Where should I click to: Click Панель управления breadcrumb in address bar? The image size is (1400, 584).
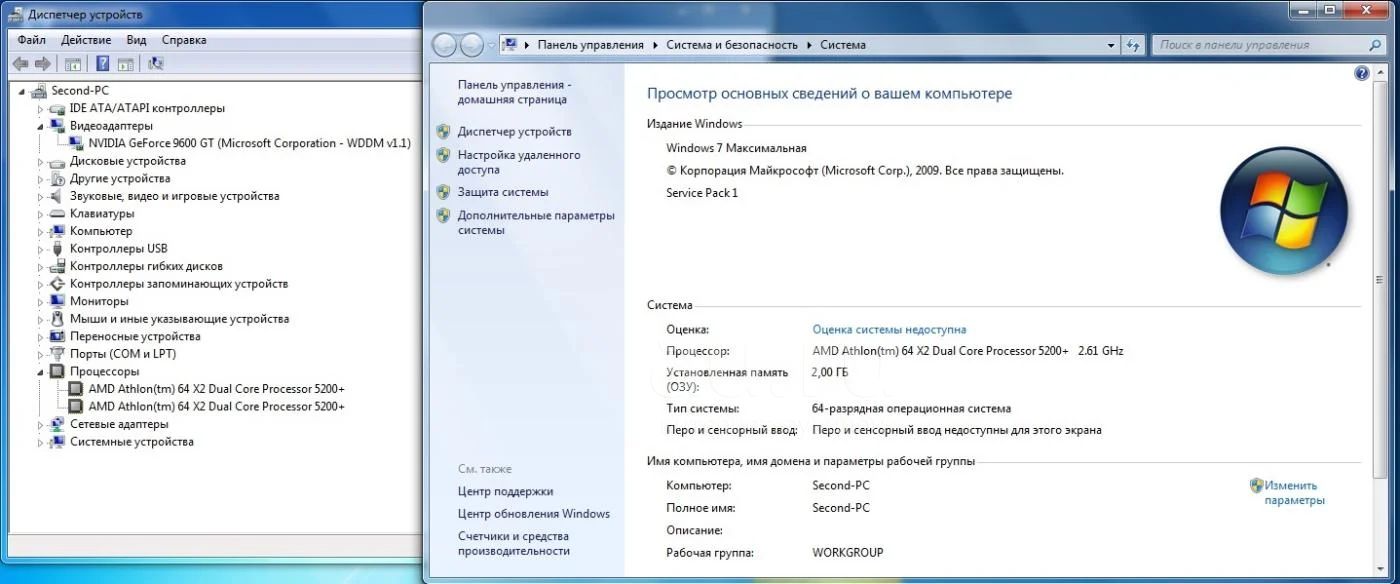tap(590, 45)
